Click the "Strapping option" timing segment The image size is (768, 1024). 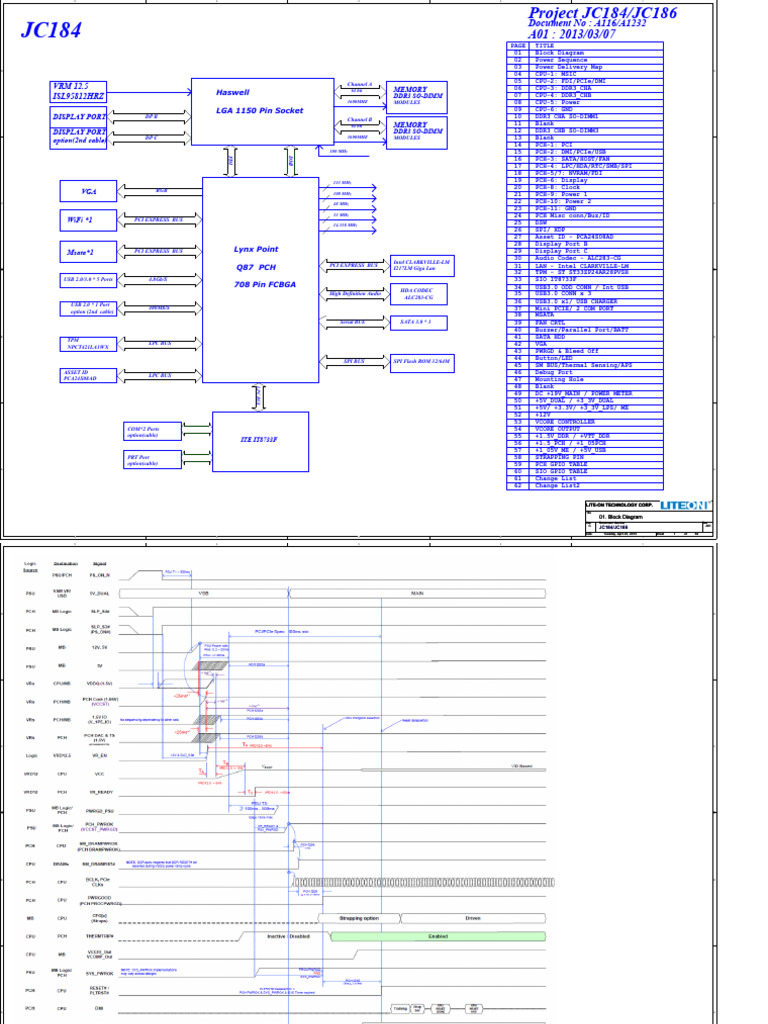pos(359,918)
